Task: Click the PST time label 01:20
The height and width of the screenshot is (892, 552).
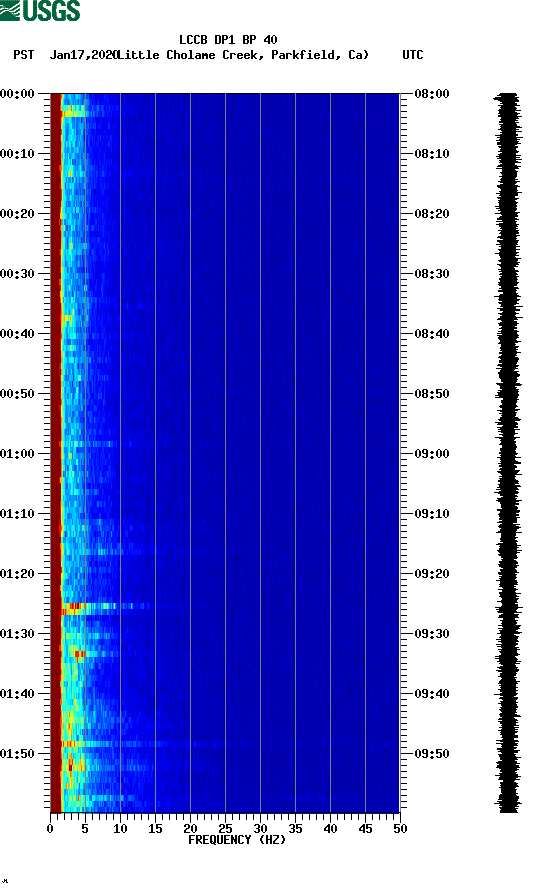Action: pos(17,574)
